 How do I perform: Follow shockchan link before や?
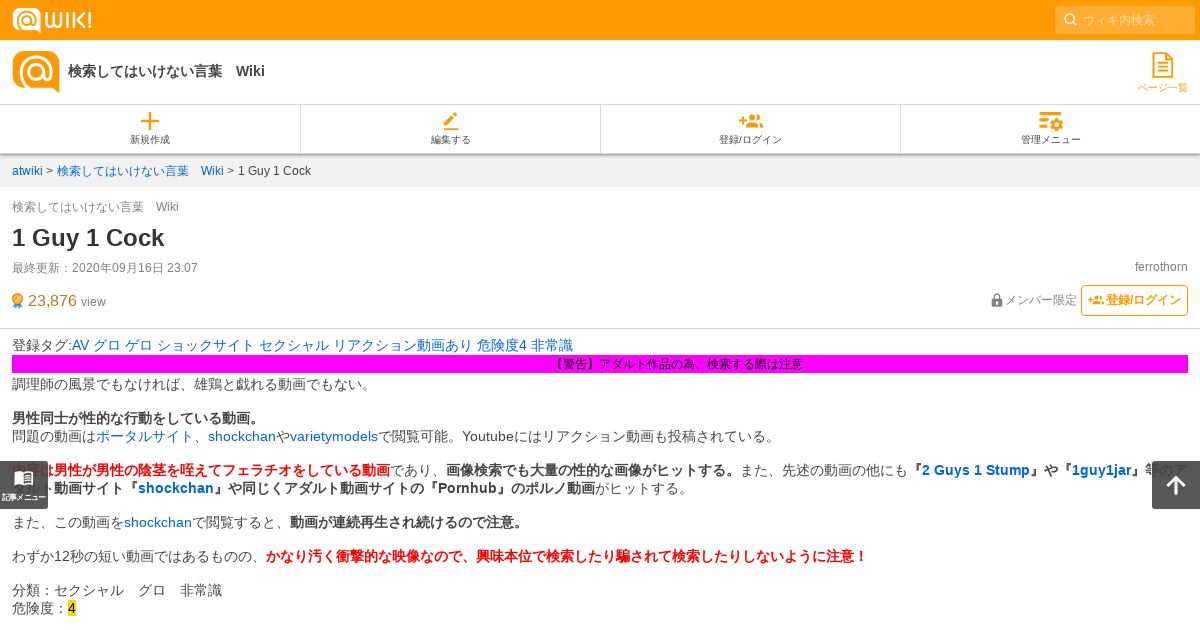tap(242, 436)
